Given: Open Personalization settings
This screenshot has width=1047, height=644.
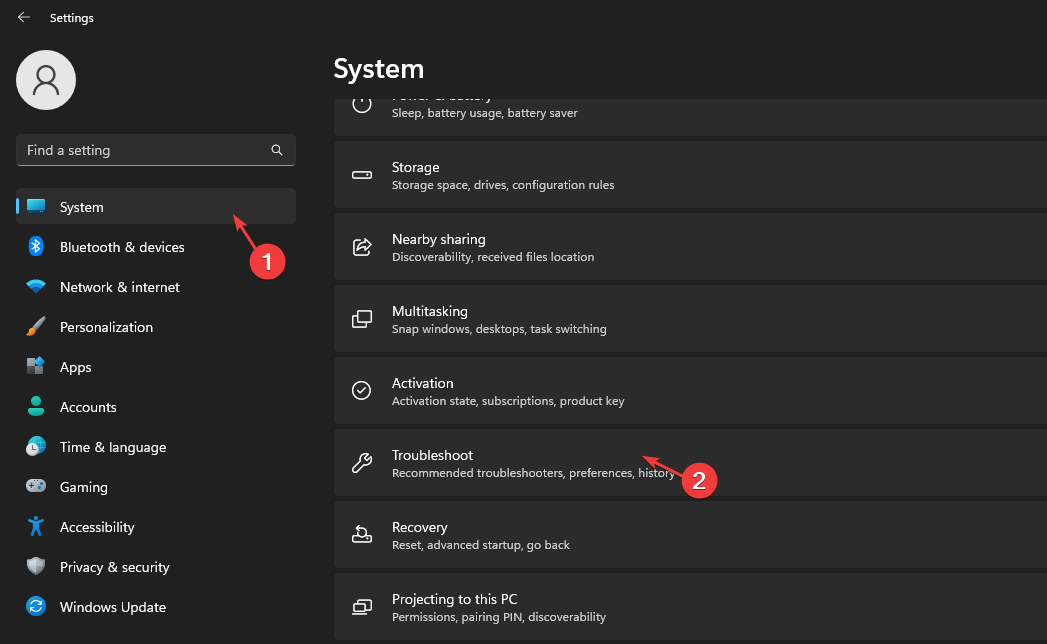Looking at the screenshot, I should click(156, 327).
